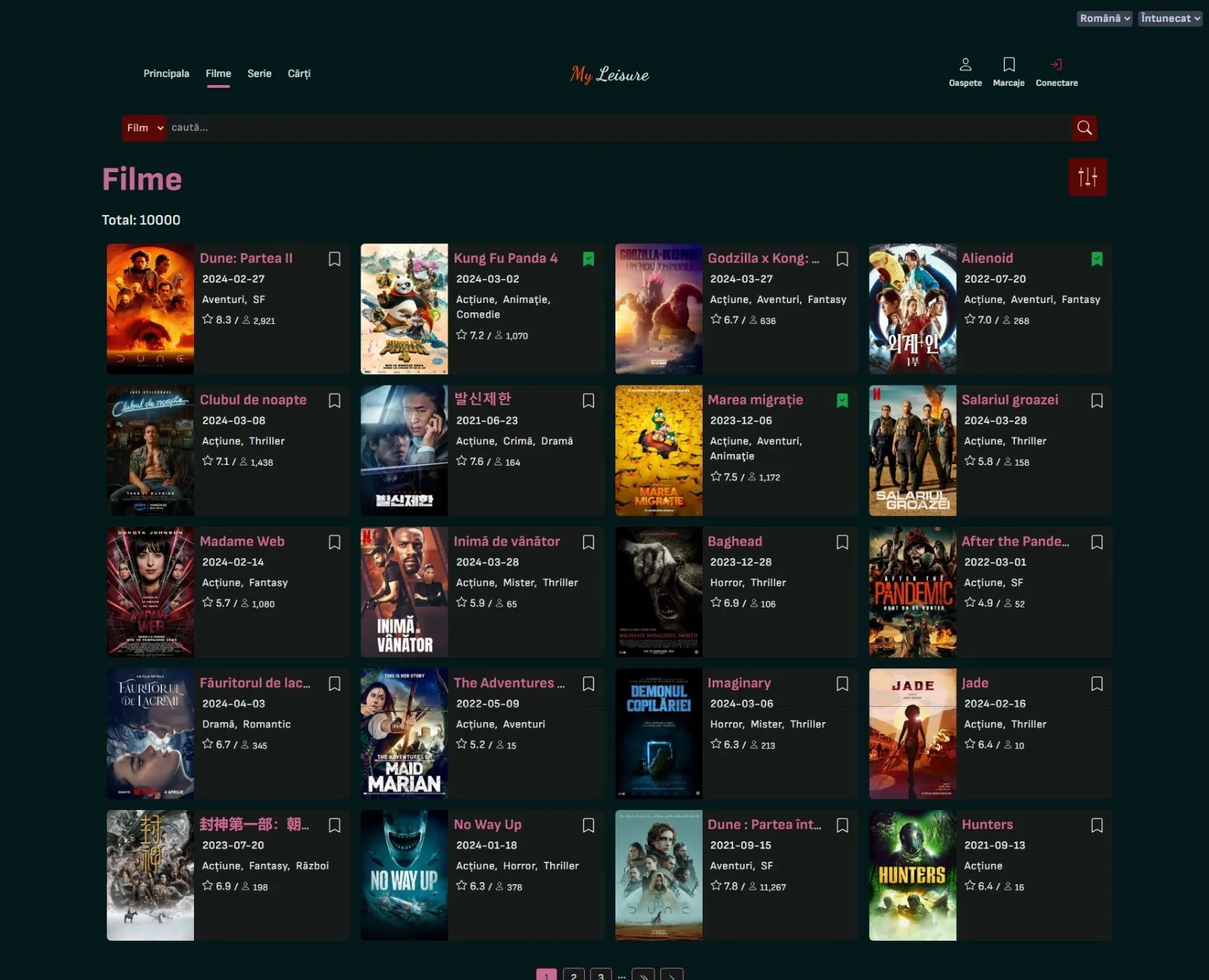Open the Întunecat theme dropdown
This screenshot has width=1209, height=980.
pos(1170,18)
